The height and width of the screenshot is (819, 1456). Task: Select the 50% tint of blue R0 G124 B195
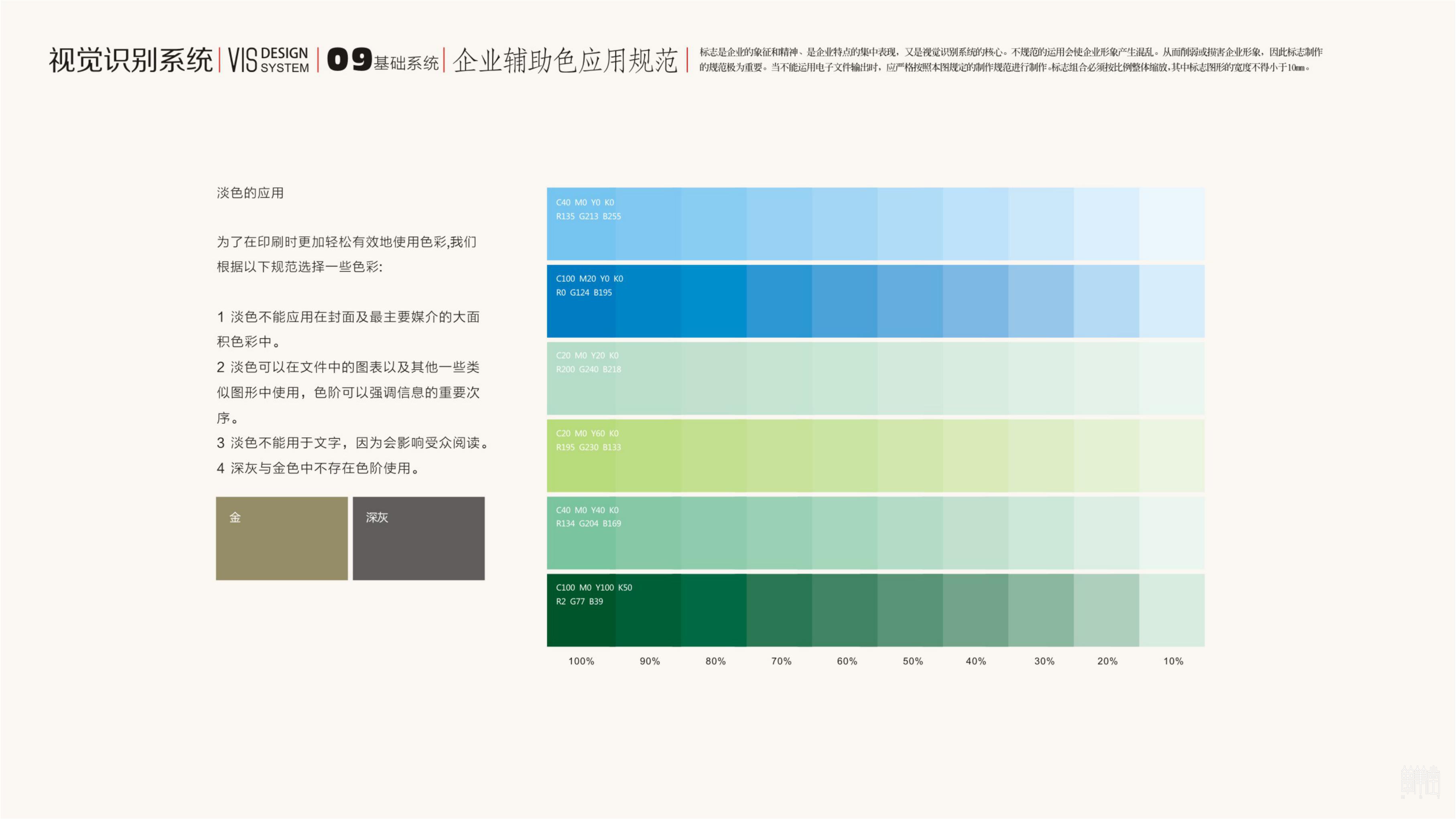[x=910, y=301]
